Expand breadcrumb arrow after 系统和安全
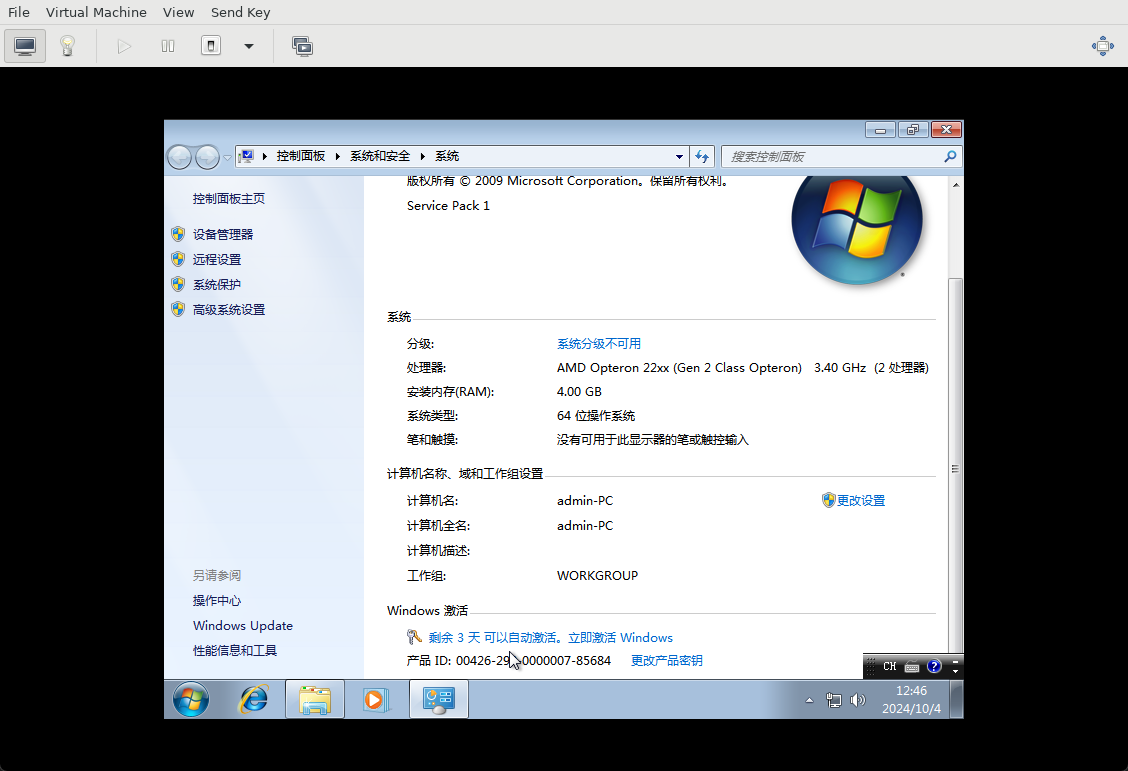 [x=422, y=156]
